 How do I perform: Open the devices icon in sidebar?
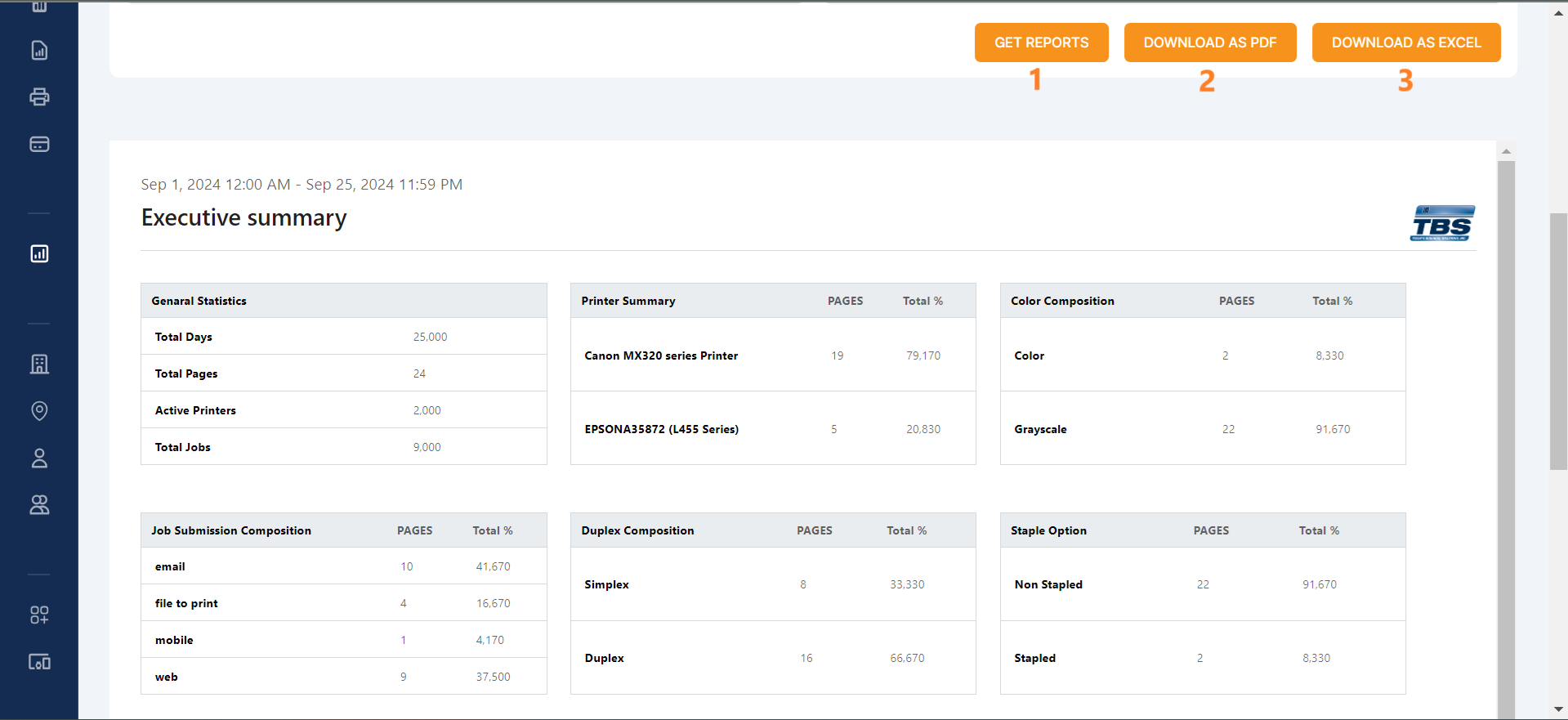tap(39, 662)
